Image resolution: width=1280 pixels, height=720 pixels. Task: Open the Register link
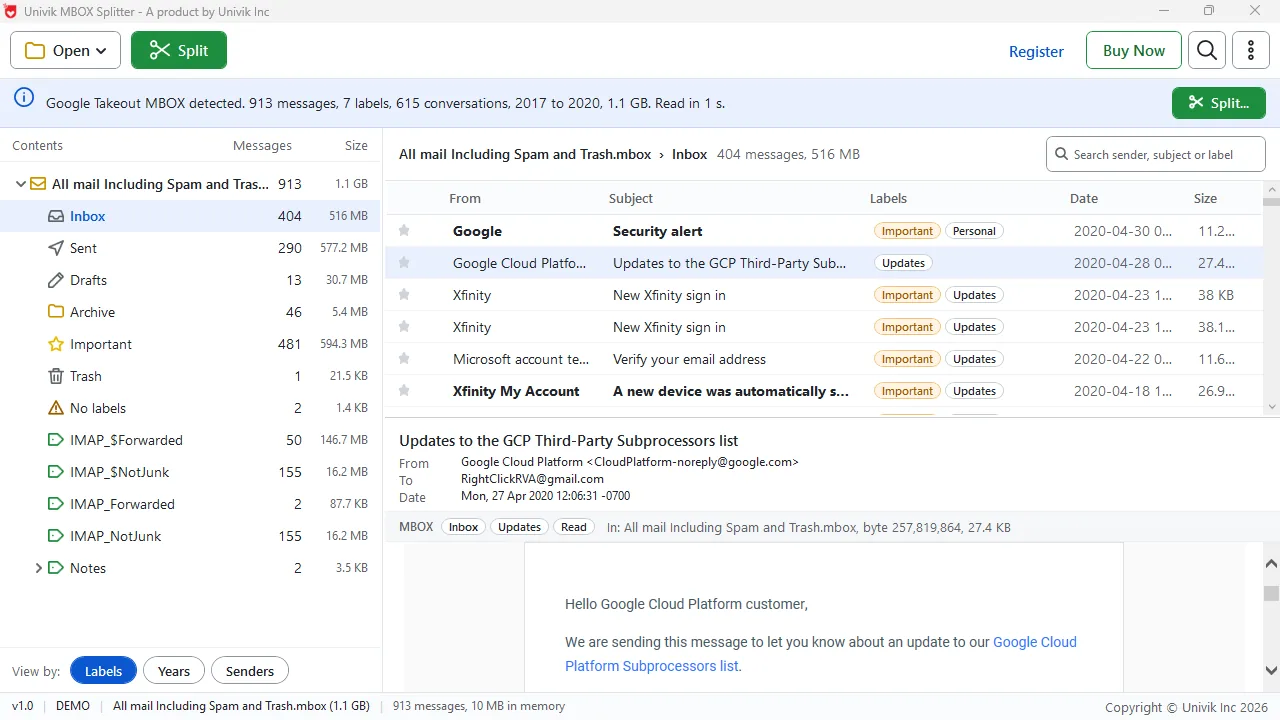tap(1036, 52)
